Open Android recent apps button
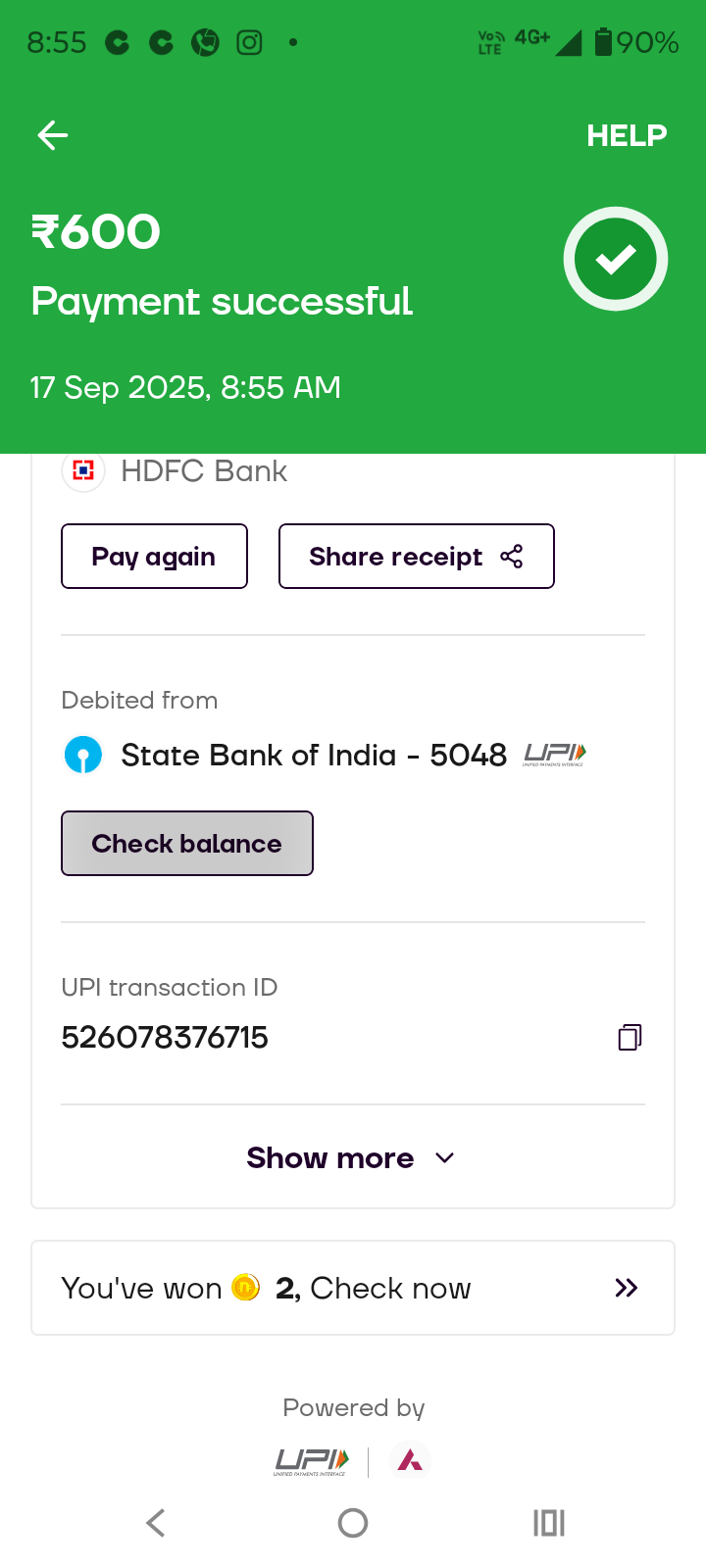 [548, 1523]
